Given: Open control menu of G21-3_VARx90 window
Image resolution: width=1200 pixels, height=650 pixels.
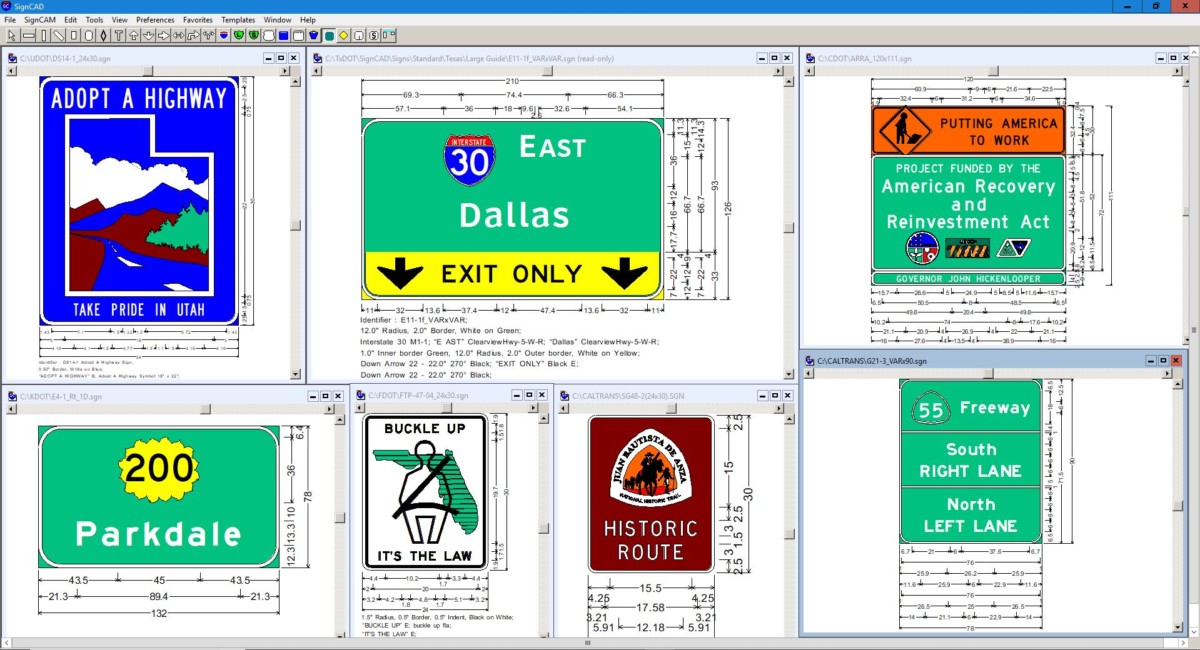Looking at the screenshot, I should tap(808, 360).
